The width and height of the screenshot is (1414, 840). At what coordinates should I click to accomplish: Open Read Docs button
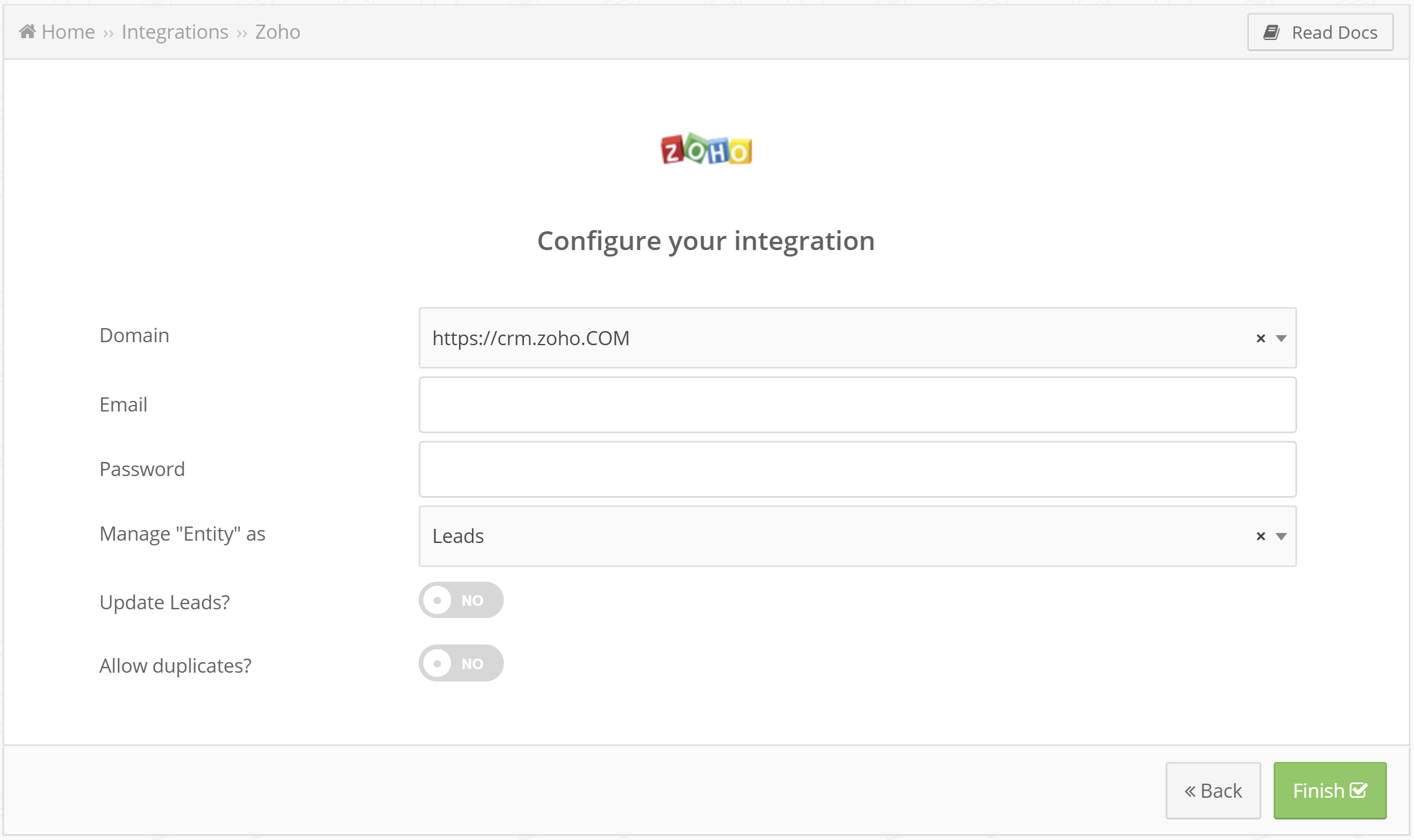[x=1320, y=32]
